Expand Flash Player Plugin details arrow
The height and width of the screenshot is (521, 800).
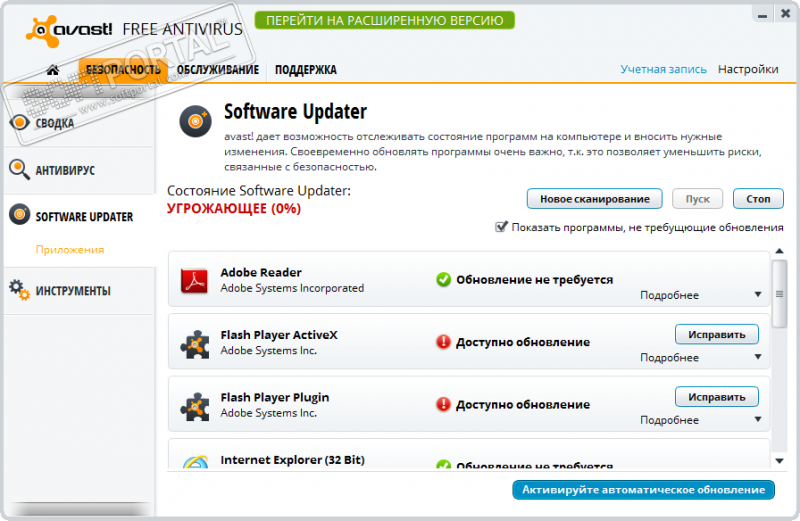pyautogui.click(x=758, y=419)
